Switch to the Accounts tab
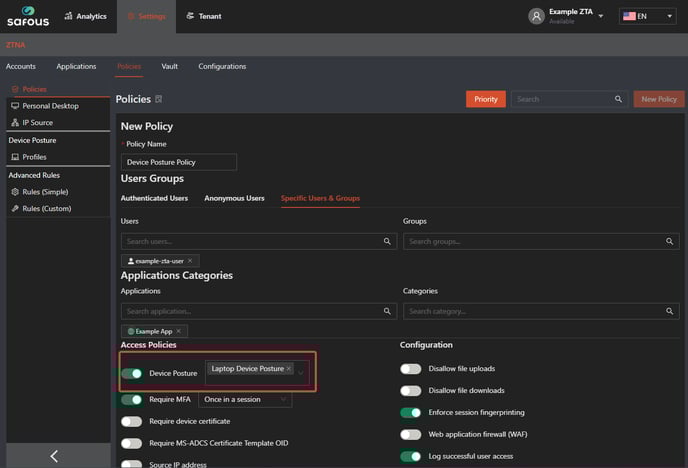 point(21,66)
